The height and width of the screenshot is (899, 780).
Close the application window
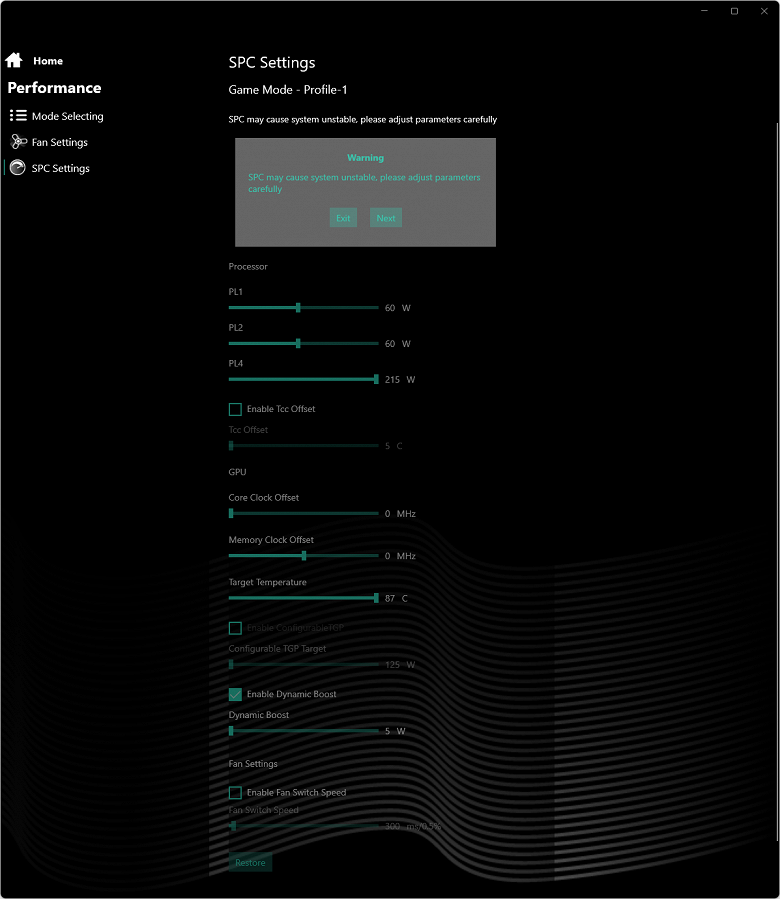pos(764,11)
